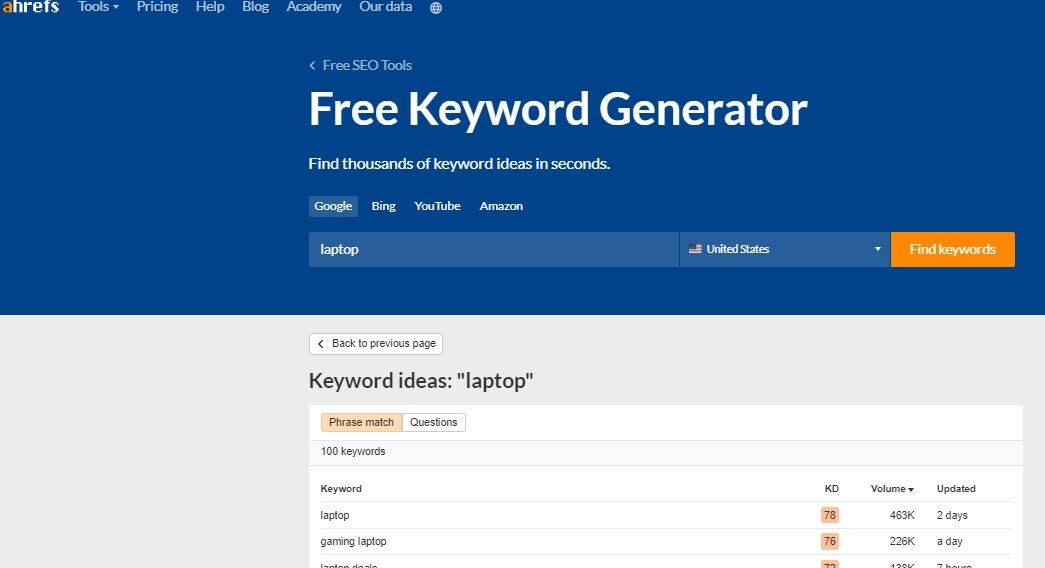Click the back chevron beside Free SEO Tools
Viewport: 1045px width, 568px height.
click(x=312, y=66)
